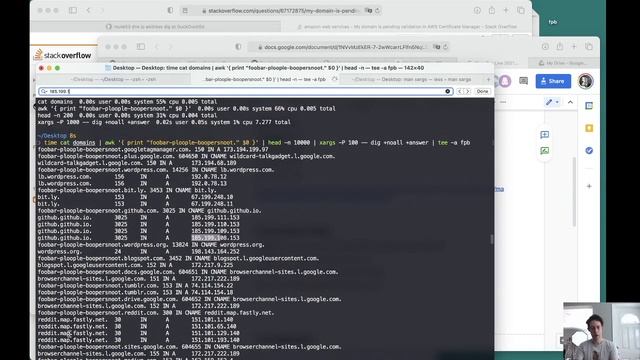Toggle the sidebar in the Stack Overflow Safari window
This screenshot has width=640, height=360.
click(73, 10)
